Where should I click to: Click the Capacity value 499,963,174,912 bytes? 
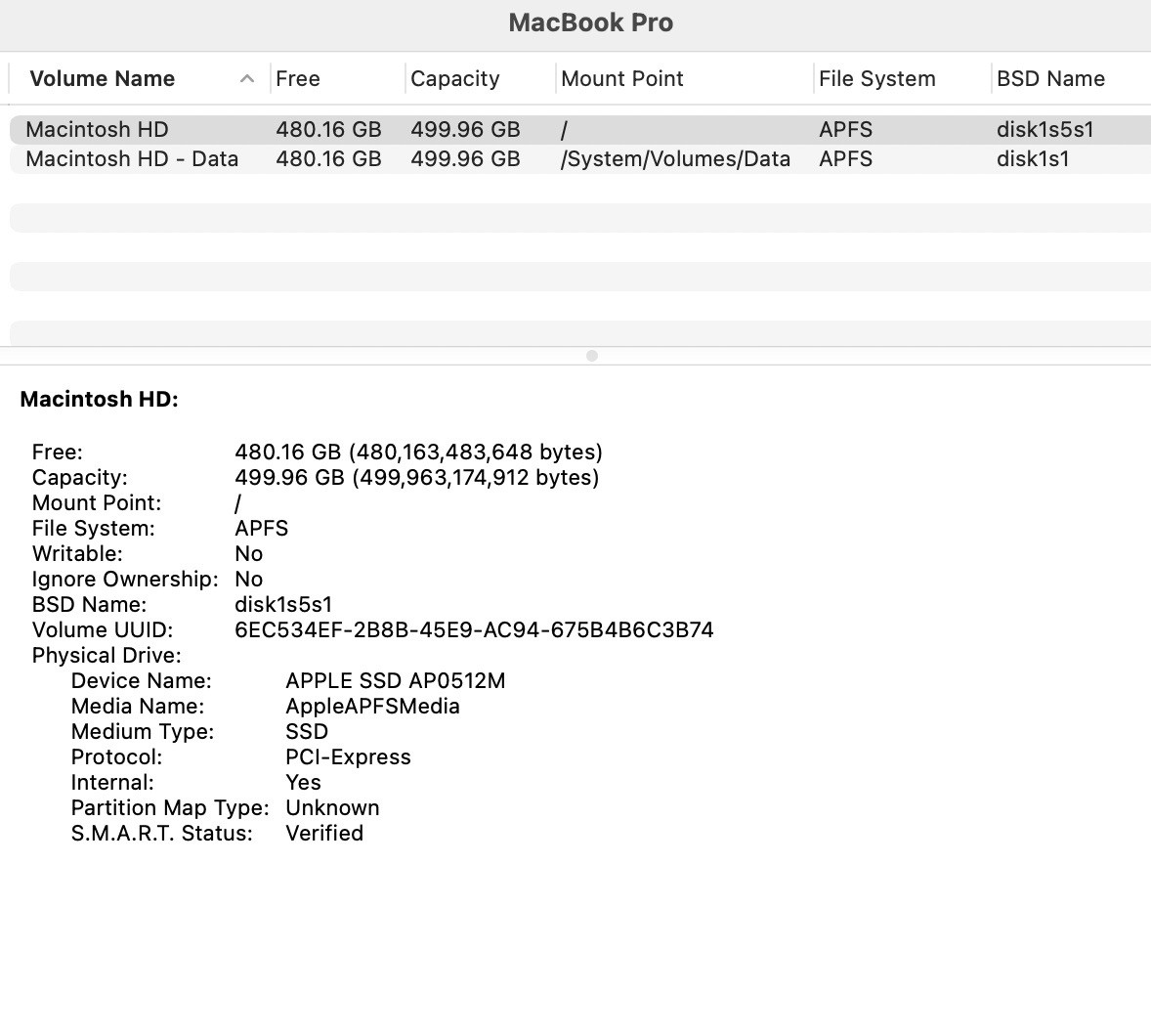point(417,478)
